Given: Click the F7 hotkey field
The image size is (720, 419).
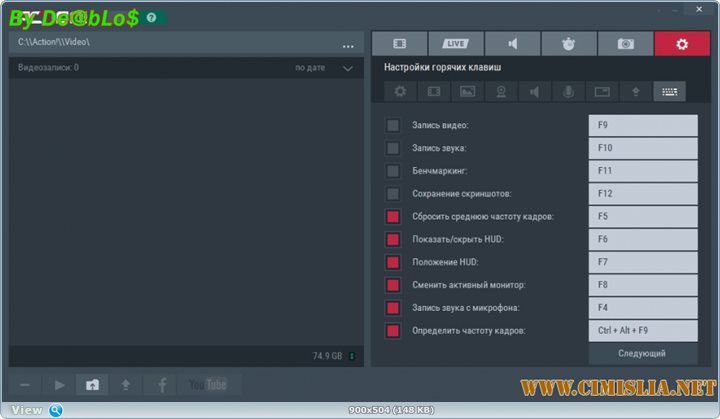Looking at the screenshot, I should coord(643,262).
